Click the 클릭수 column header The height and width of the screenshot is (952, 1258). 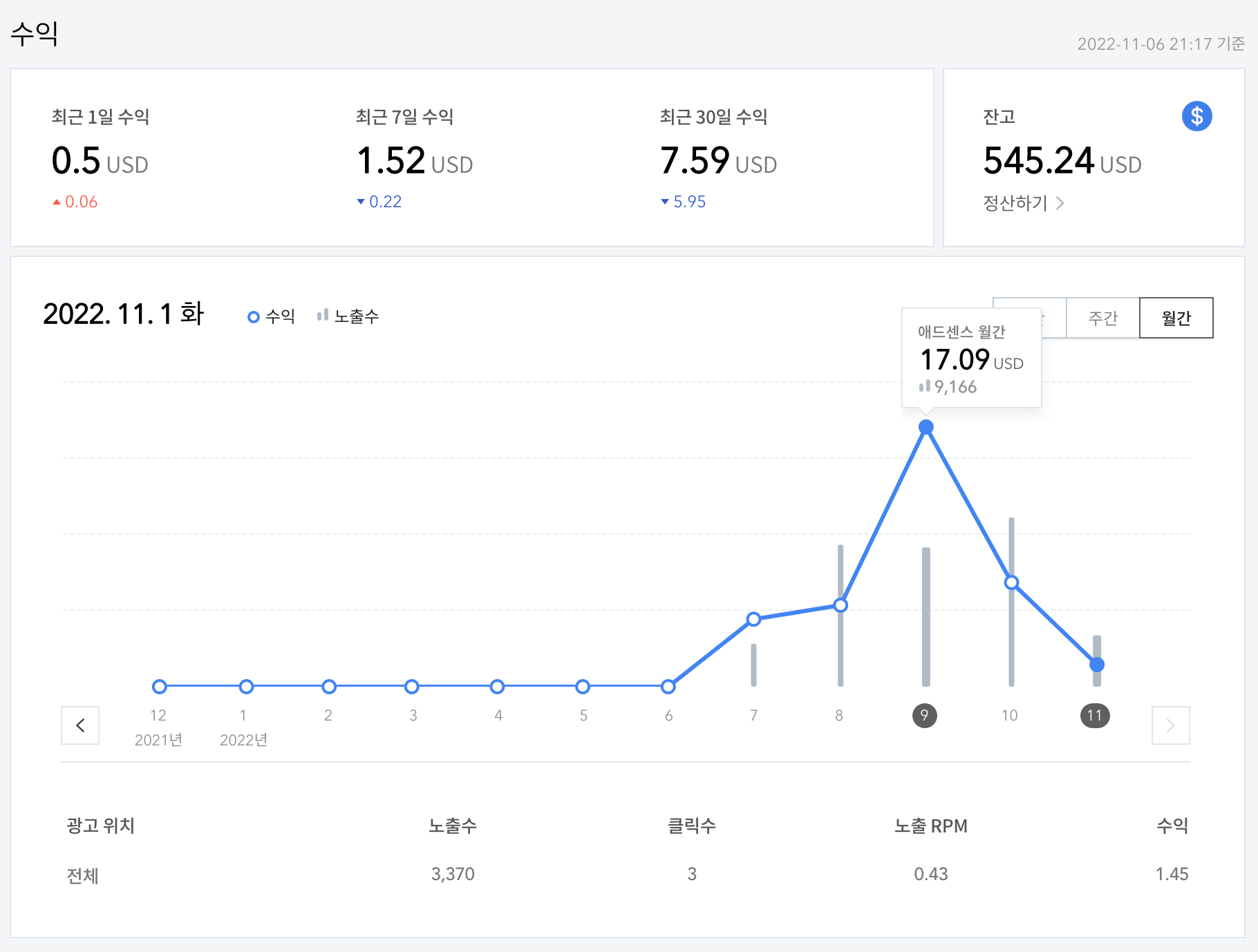(692, 826)
